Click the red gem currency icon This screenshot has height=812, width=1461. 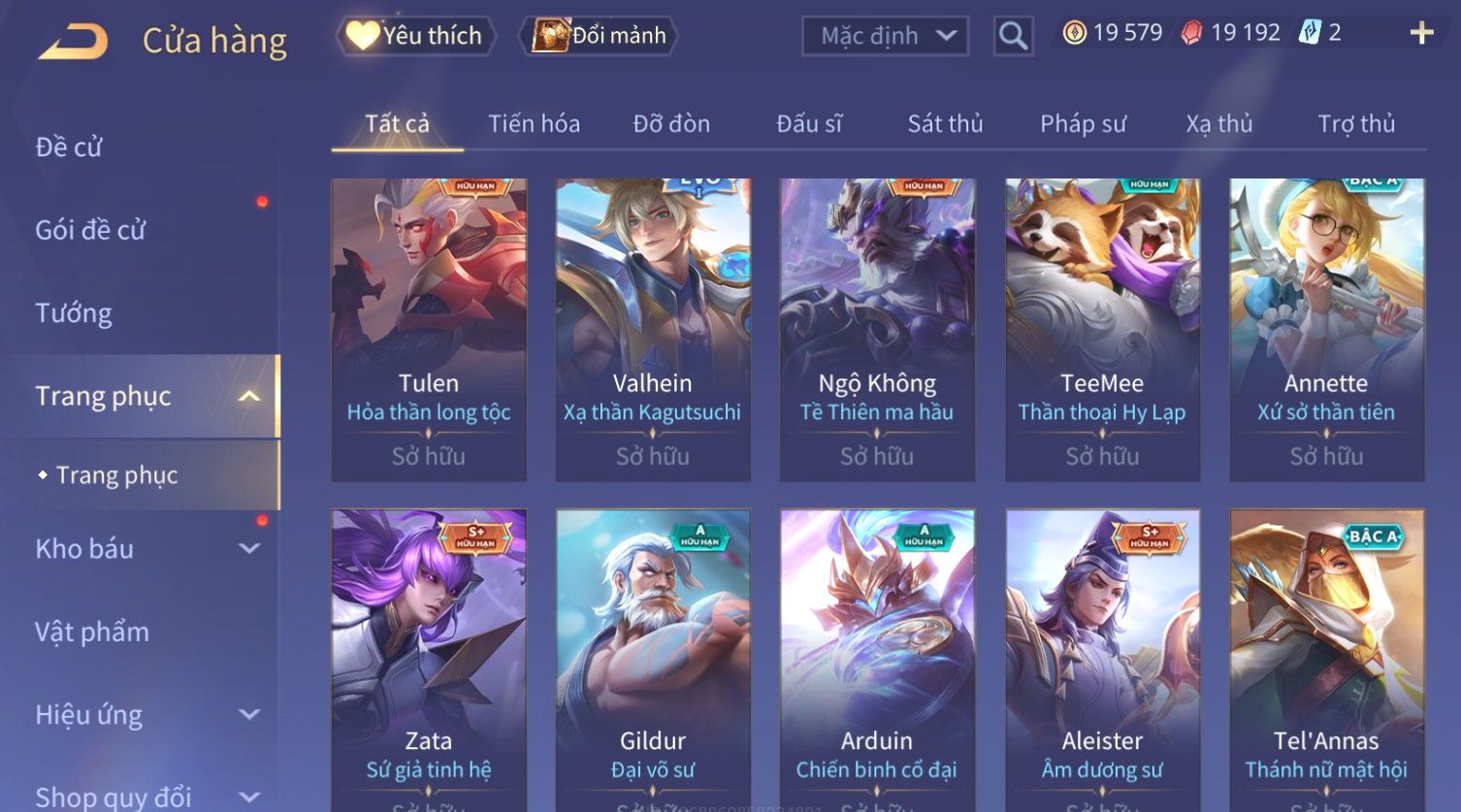point(1191,33)
